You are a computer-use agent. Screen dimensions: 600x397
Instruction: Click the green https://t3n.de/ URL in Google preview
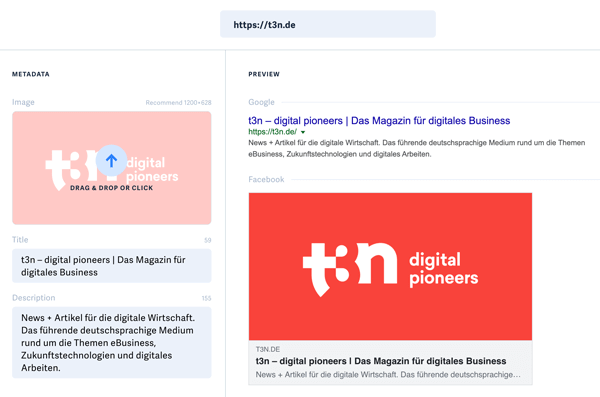(x=272, y=132)
